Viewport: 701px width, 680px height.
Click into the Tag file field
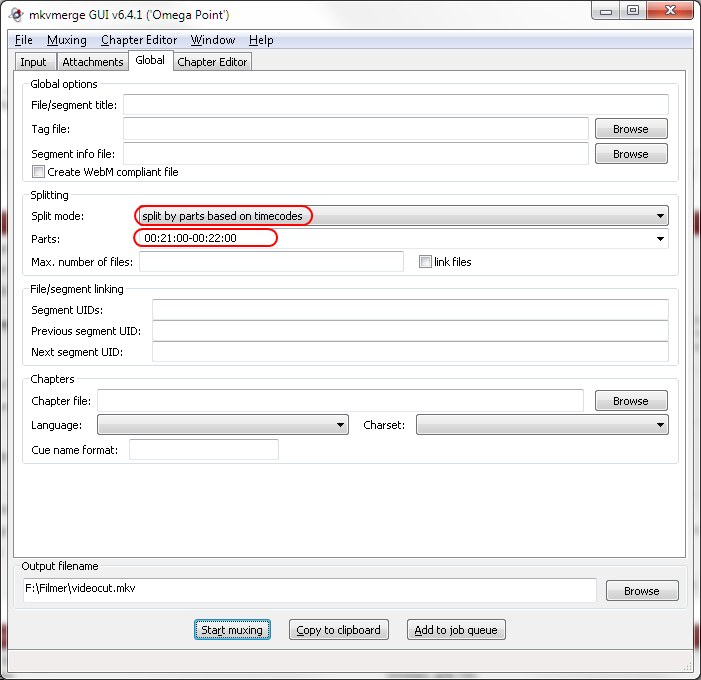[355, 129]
